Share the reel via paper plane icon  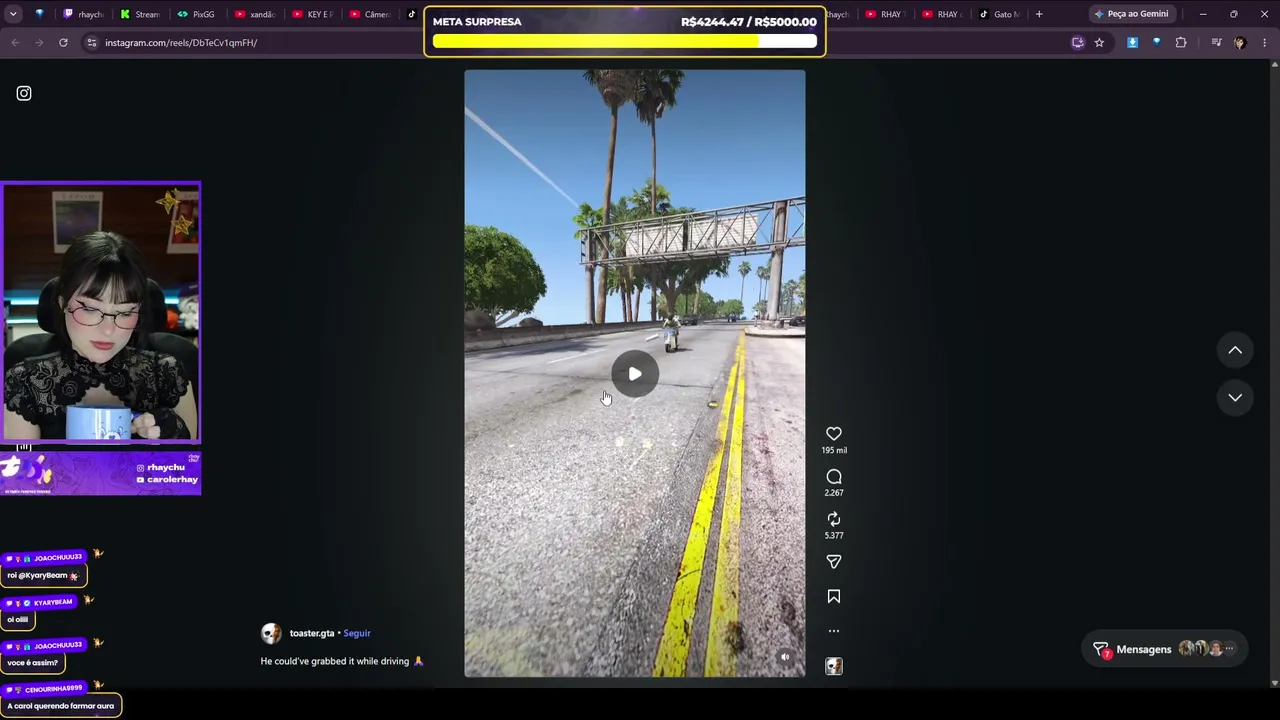click(834, 562)
